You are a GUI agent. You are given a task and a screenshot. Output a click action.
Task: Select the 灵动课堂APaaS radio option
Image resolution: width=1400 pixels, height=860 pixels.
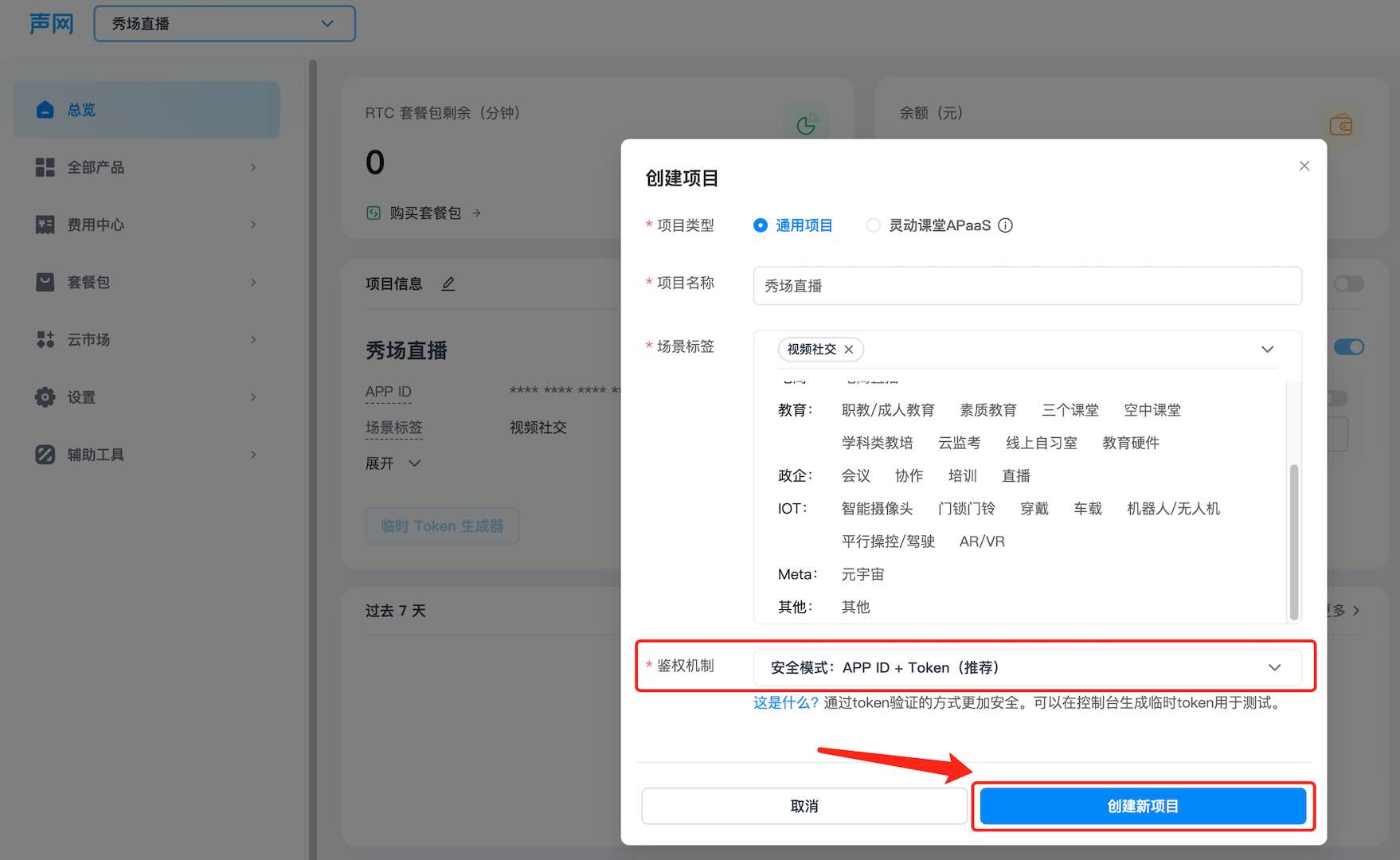point(874,225)
